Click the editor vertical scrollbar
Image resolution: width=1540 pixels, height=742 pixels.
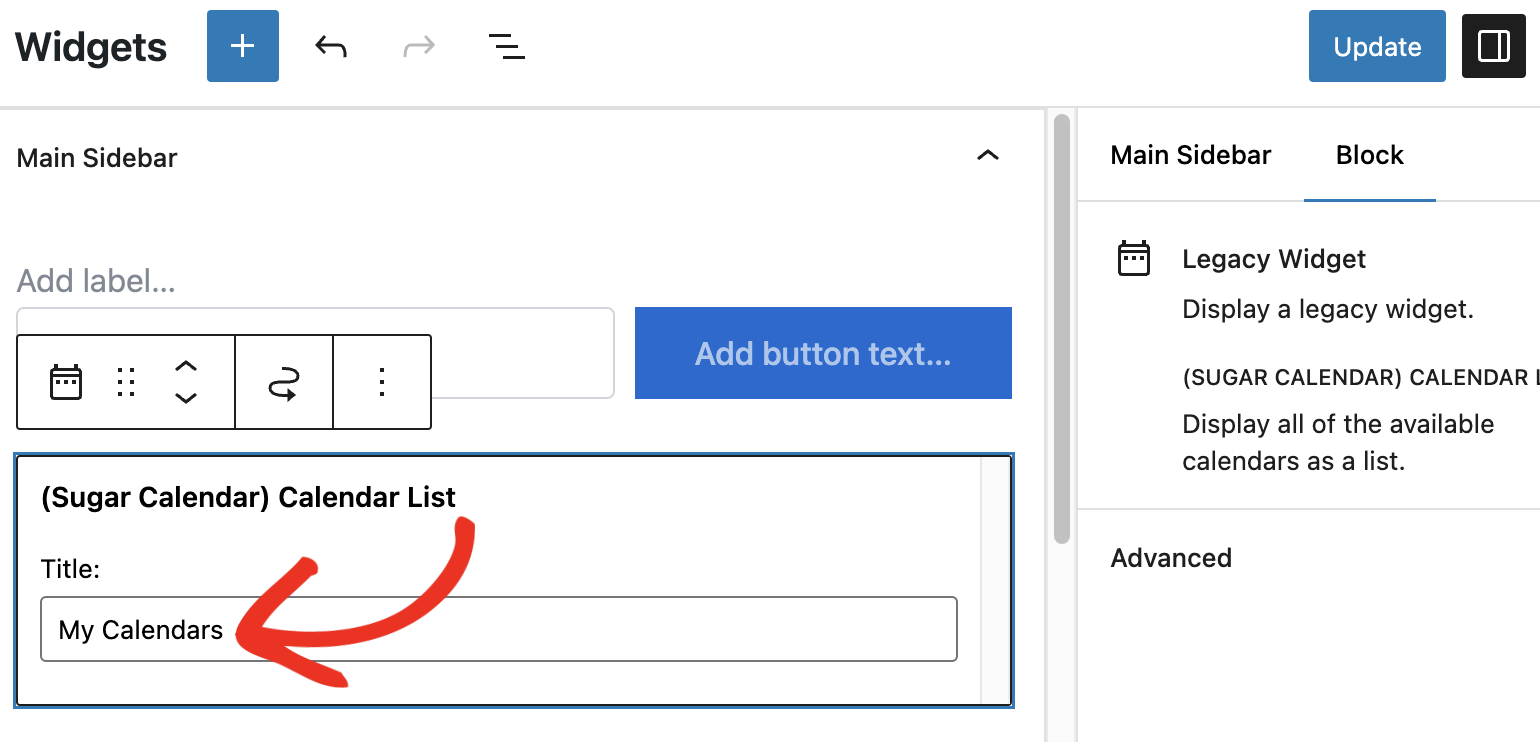[x=1061, y=330]
